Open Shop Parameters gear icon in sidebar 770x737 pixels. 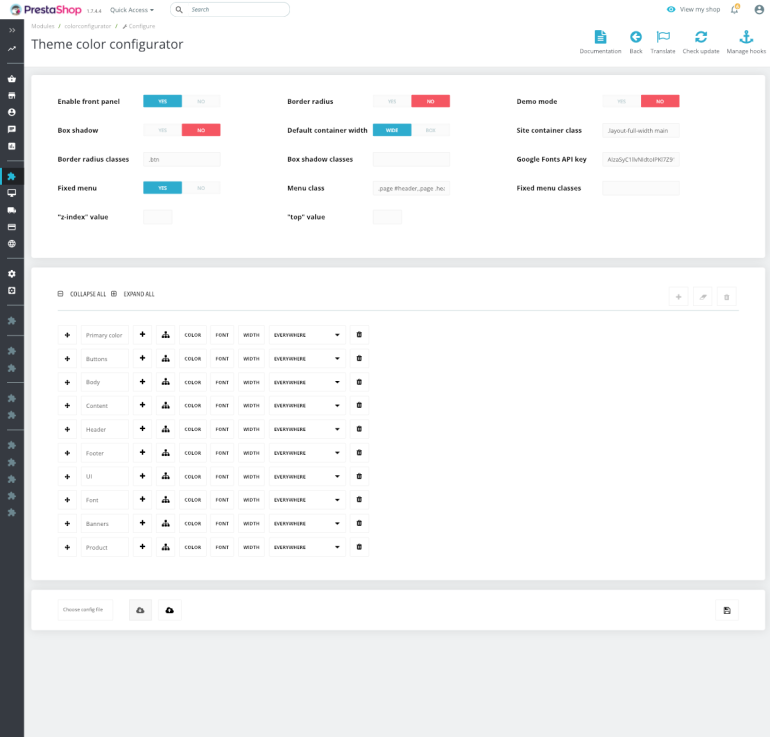coord(12,273)
